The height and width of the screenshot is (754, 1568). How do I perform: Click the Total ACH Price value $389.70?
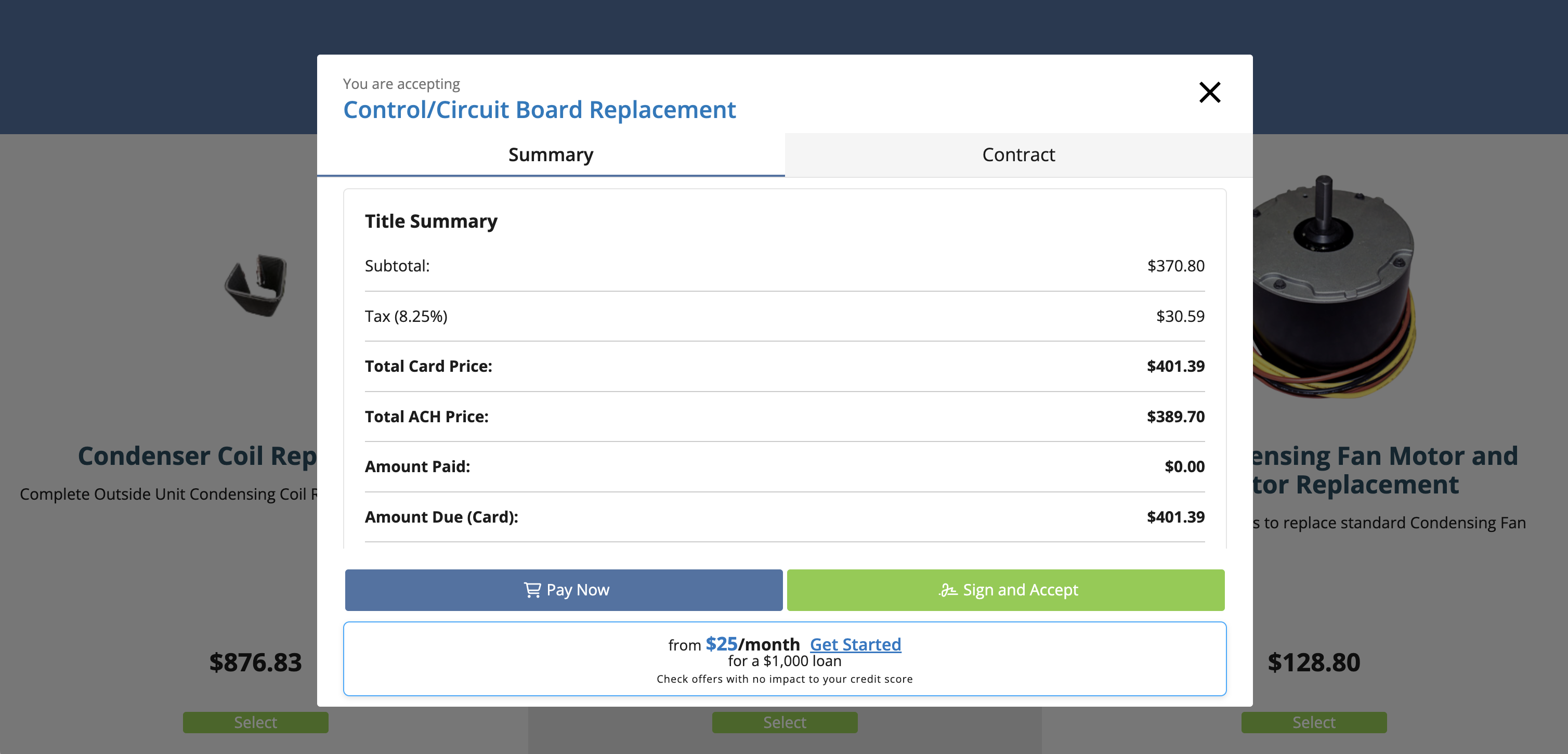(x=1175, y=417)
